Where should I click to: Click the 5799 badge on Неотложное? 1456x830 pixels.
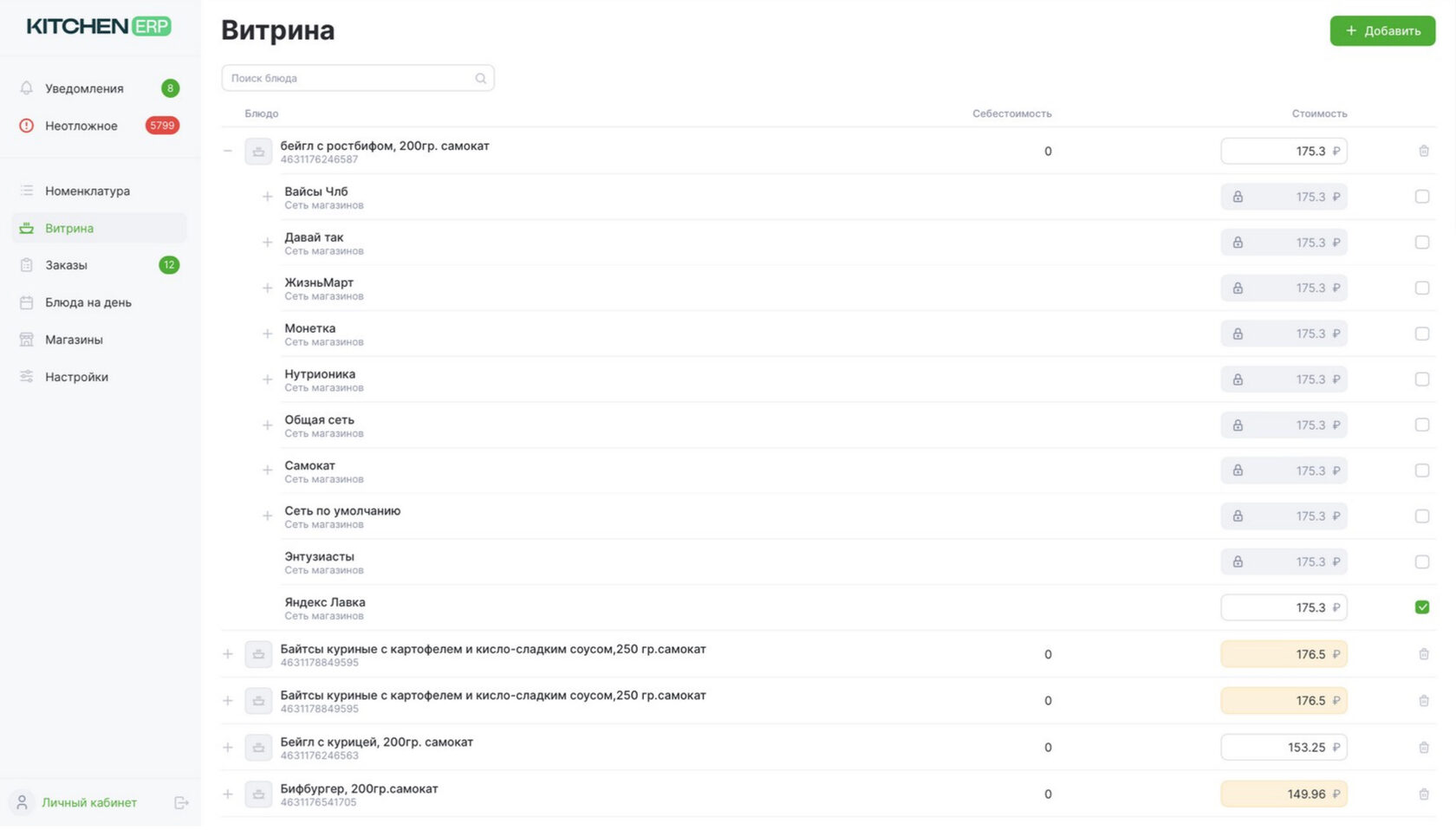coord(162,126)
